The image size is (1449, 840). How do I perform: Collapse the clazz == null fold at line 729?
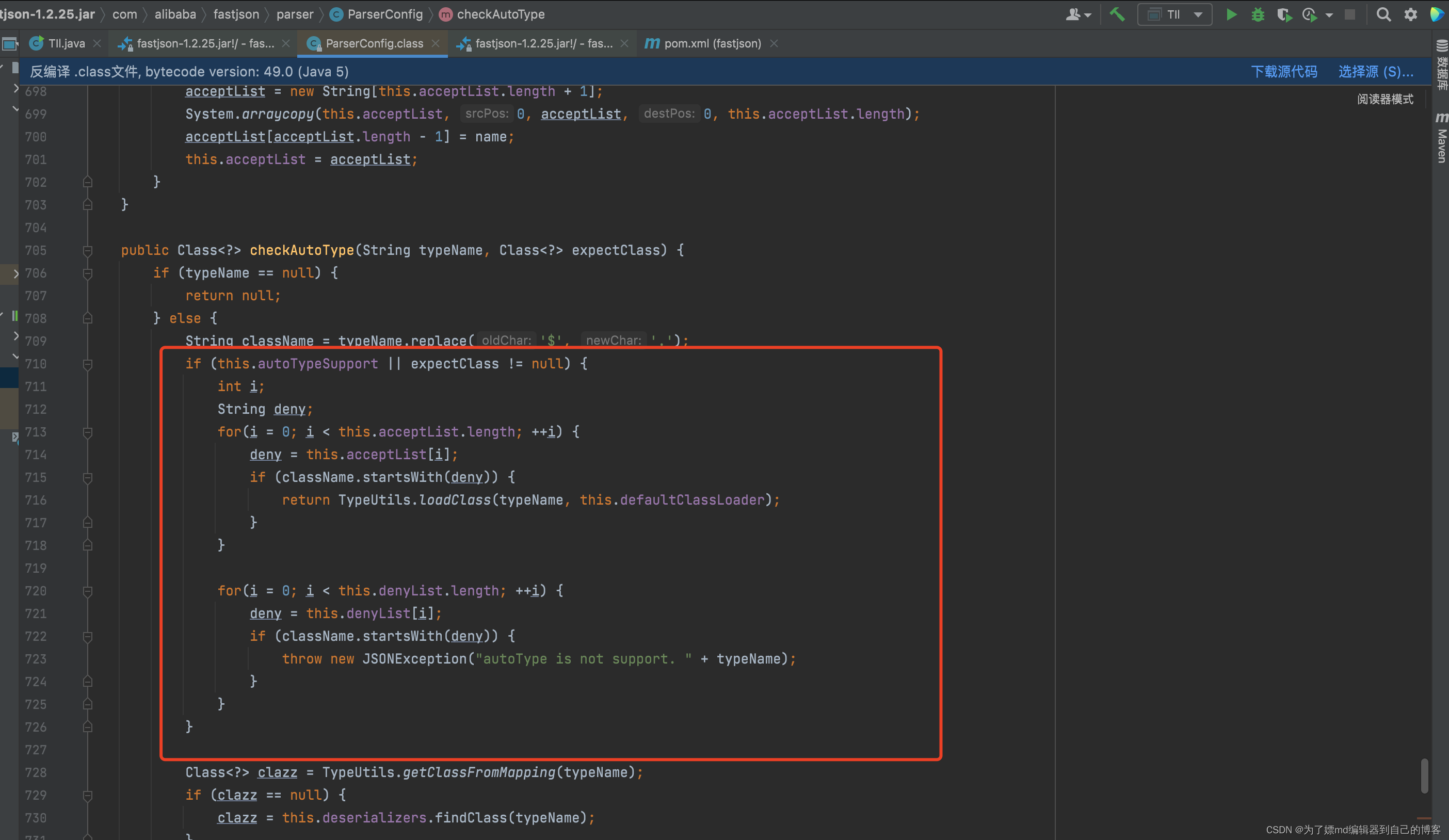88,796
